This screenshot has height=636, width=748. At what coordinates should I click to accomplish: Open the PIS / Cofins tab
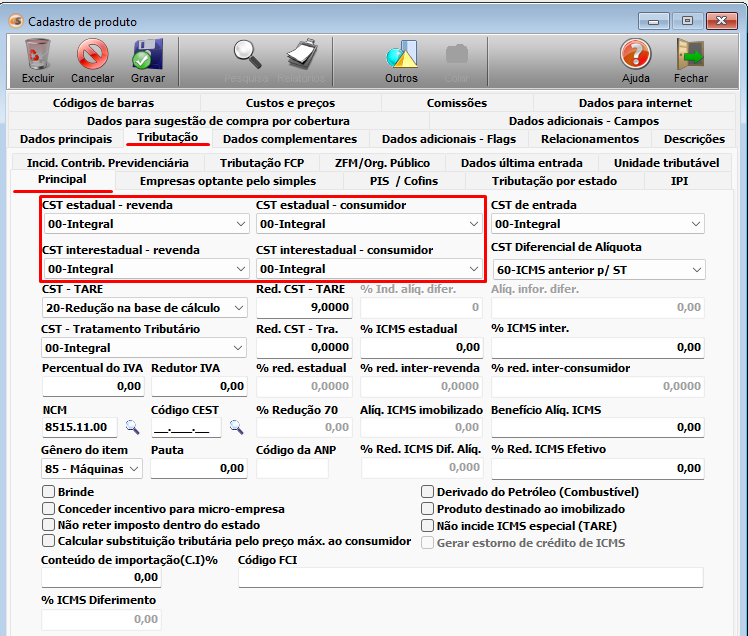(403, 181)
